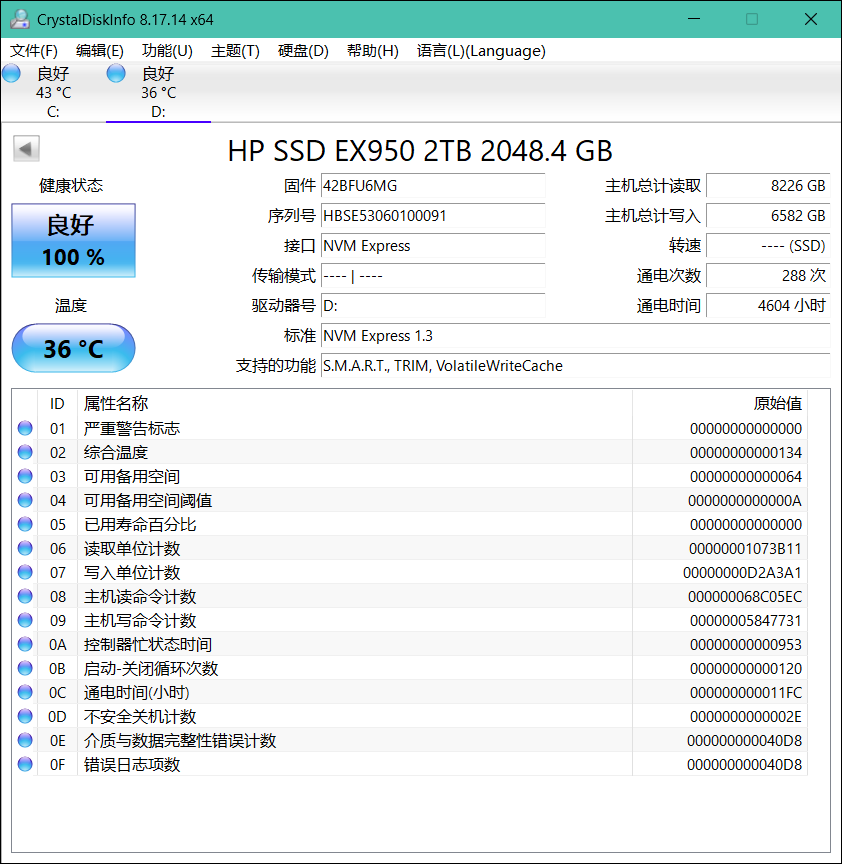
Task: Click the 主机总计读取 value 8226 GB
Action: coord(768,186)
